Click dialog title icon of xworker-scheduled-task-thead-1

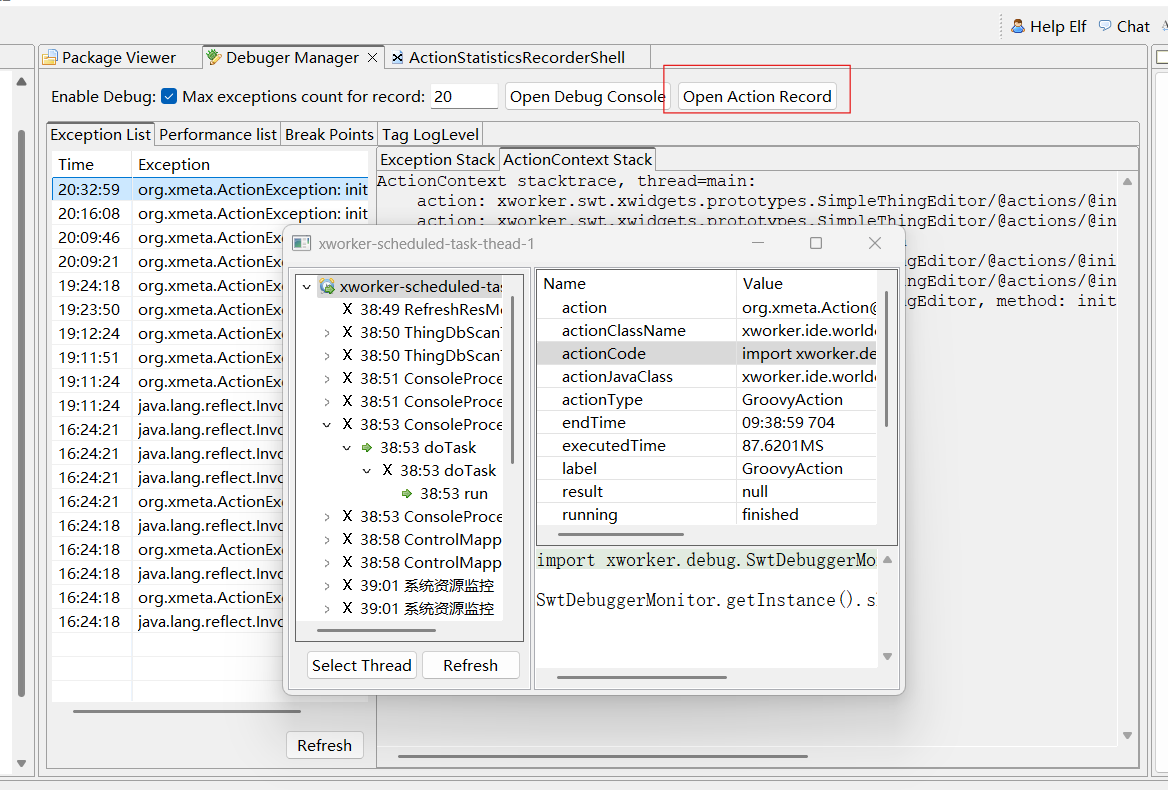(302, 243)
